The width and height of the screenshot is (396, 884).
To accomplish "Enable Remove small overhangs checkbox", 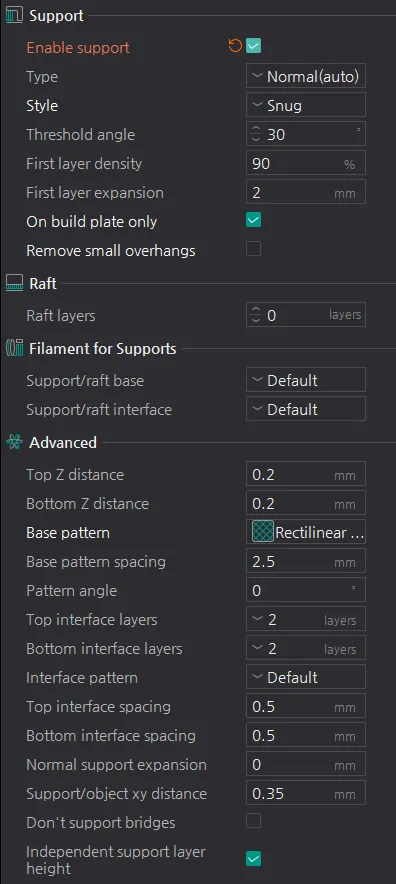I will 254,249.
